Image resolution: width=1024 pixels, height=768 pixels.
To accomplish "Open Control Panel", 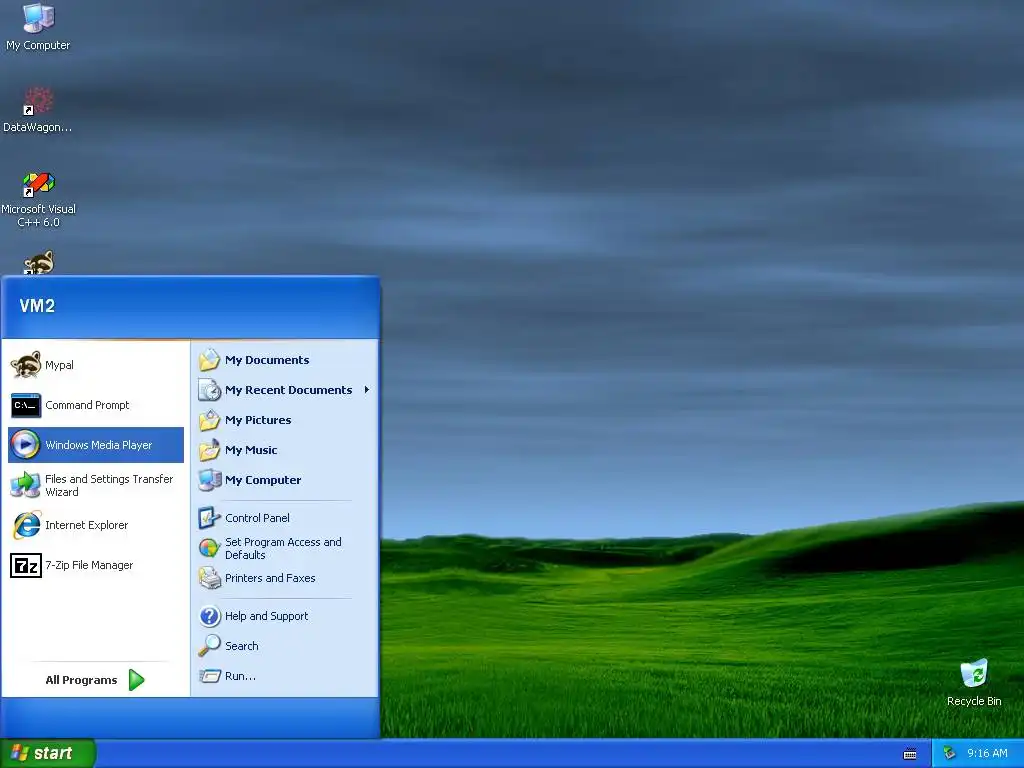I will pos(285,518).
